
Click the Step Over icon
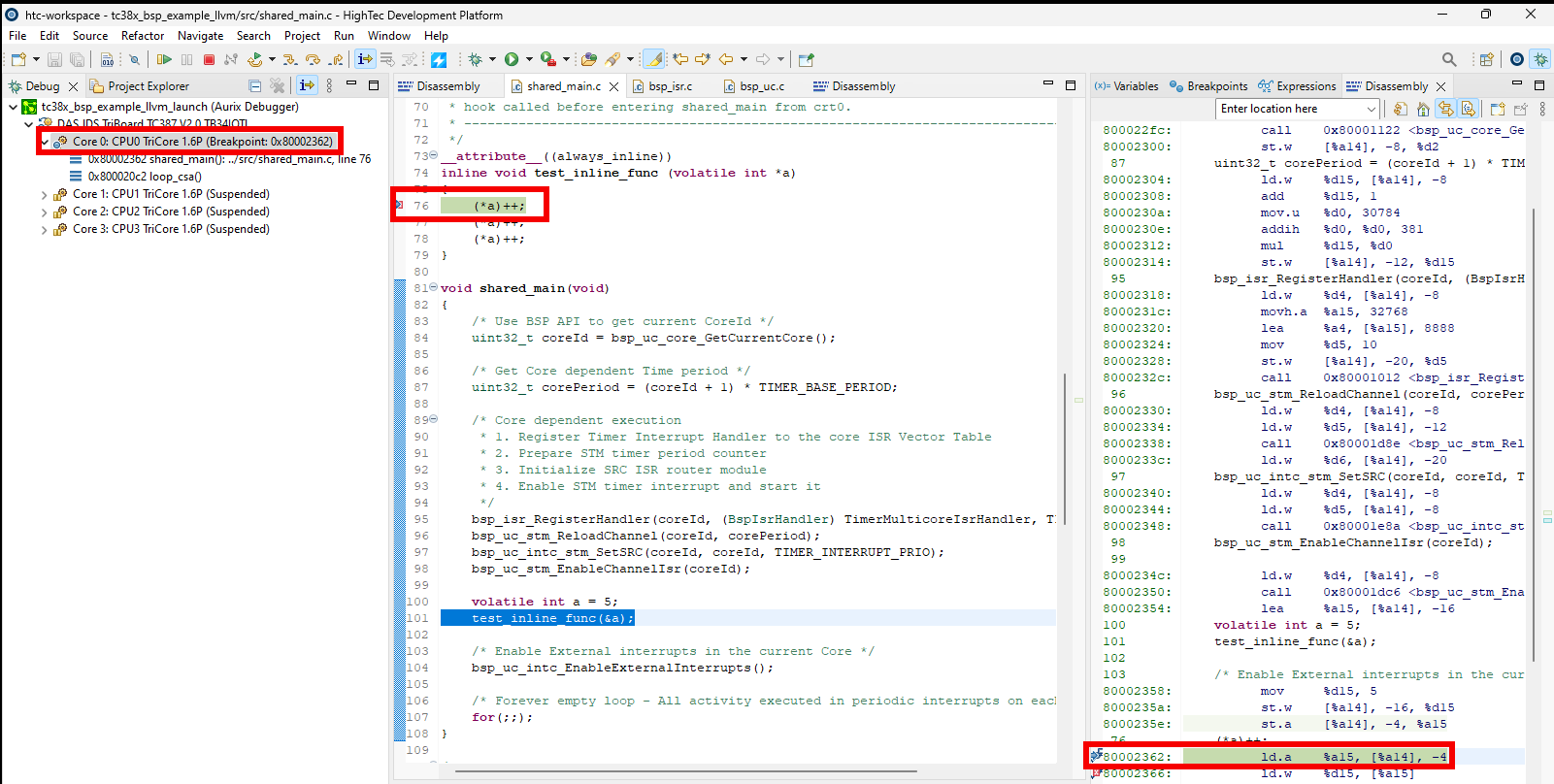pyautogui.click(x=313, y=60)
